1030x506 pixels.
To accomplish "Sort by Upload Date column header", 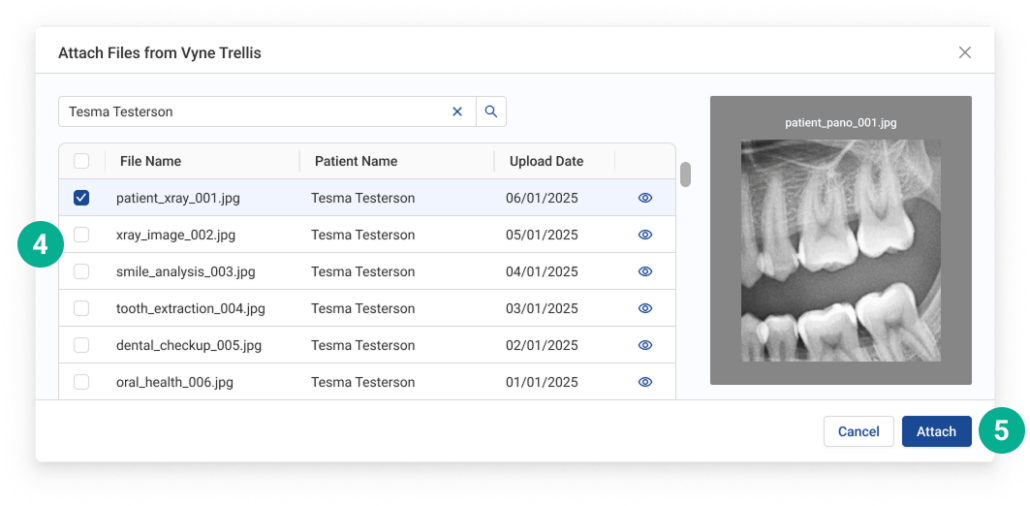I will [546, 161].
